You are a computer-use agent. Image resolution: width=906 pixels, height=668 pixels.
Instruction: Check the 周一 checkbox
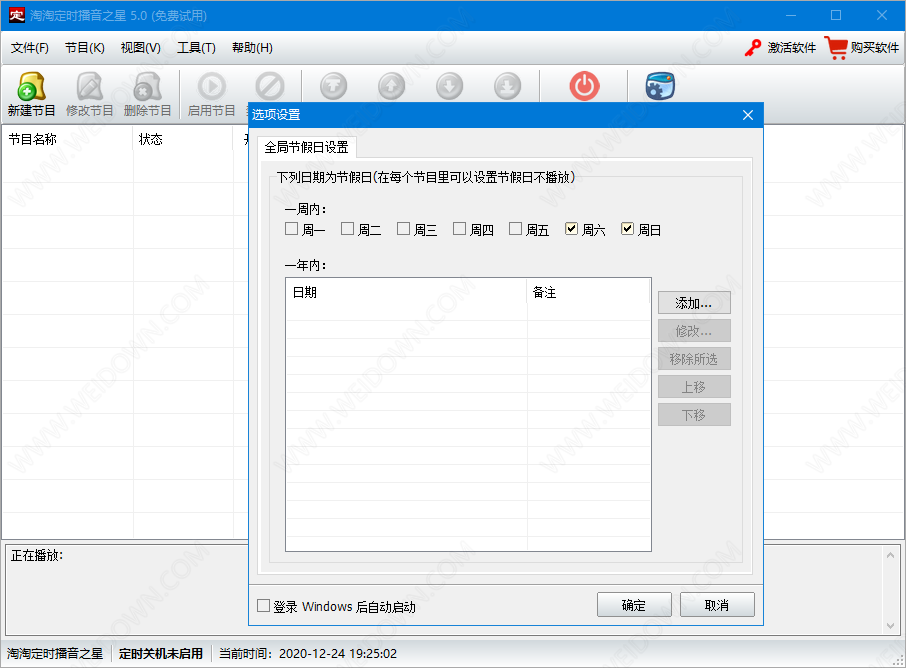pos(291,229)
